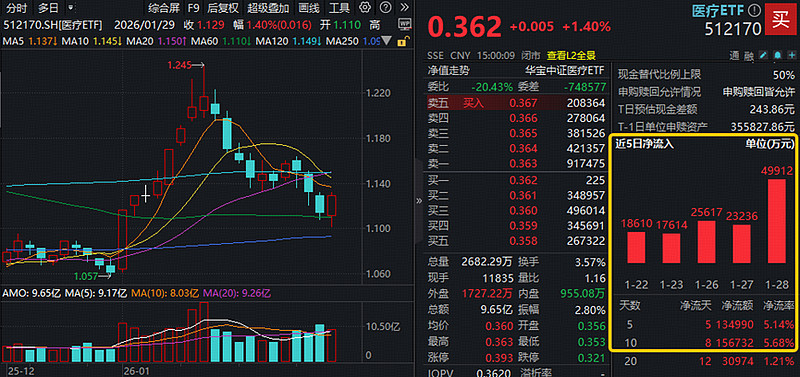Open the 超级叠加 overlay menu
This screenshot has width=800, height=377.
click(268, 8)
